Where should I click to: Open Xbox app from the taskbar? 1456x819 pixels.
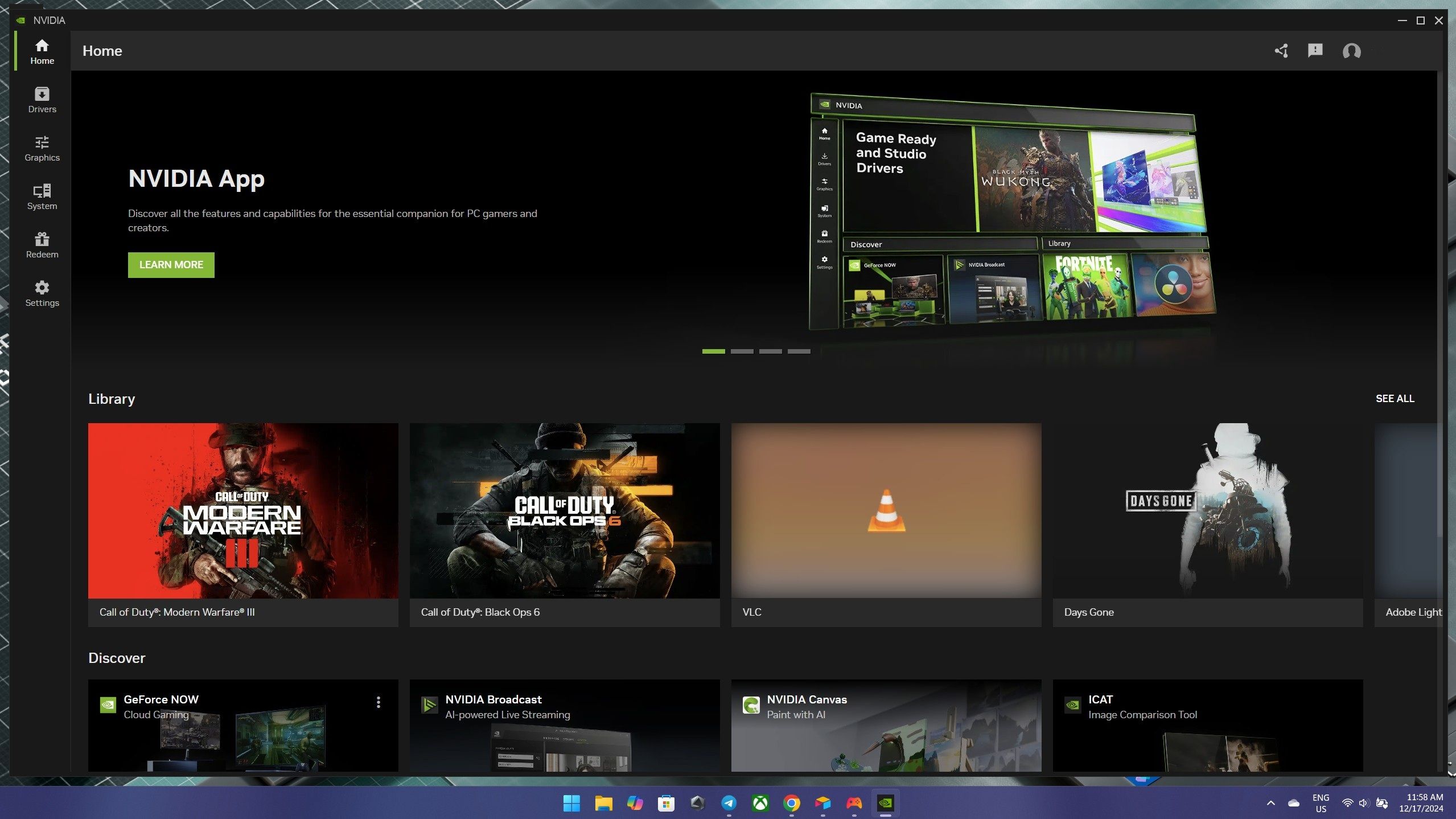pyautogui.click(x=760, y=803)
